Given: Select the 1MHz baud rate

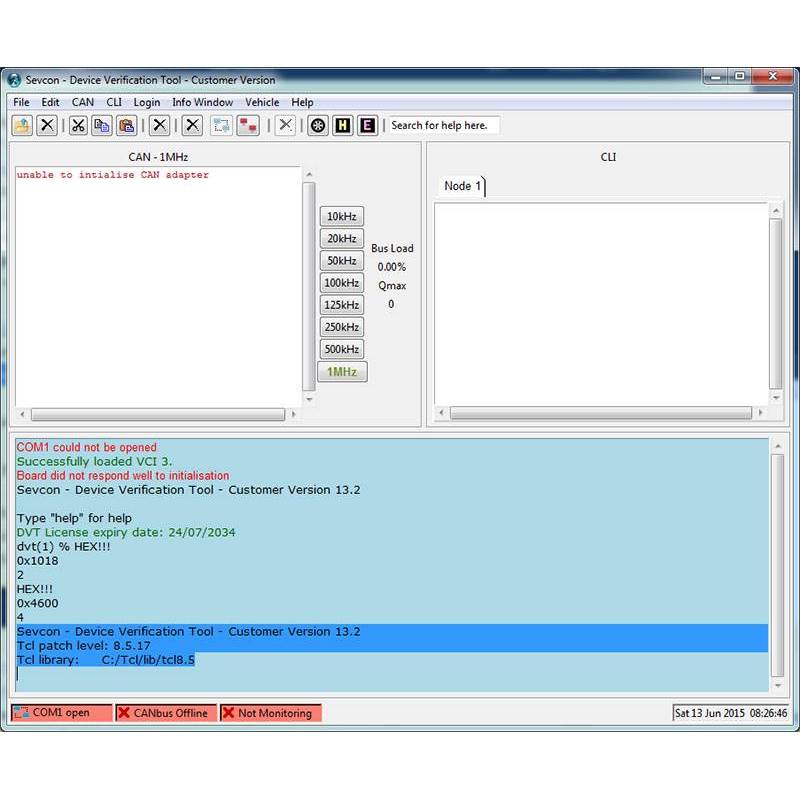Looking at the screenshot, I should point(342,372).
